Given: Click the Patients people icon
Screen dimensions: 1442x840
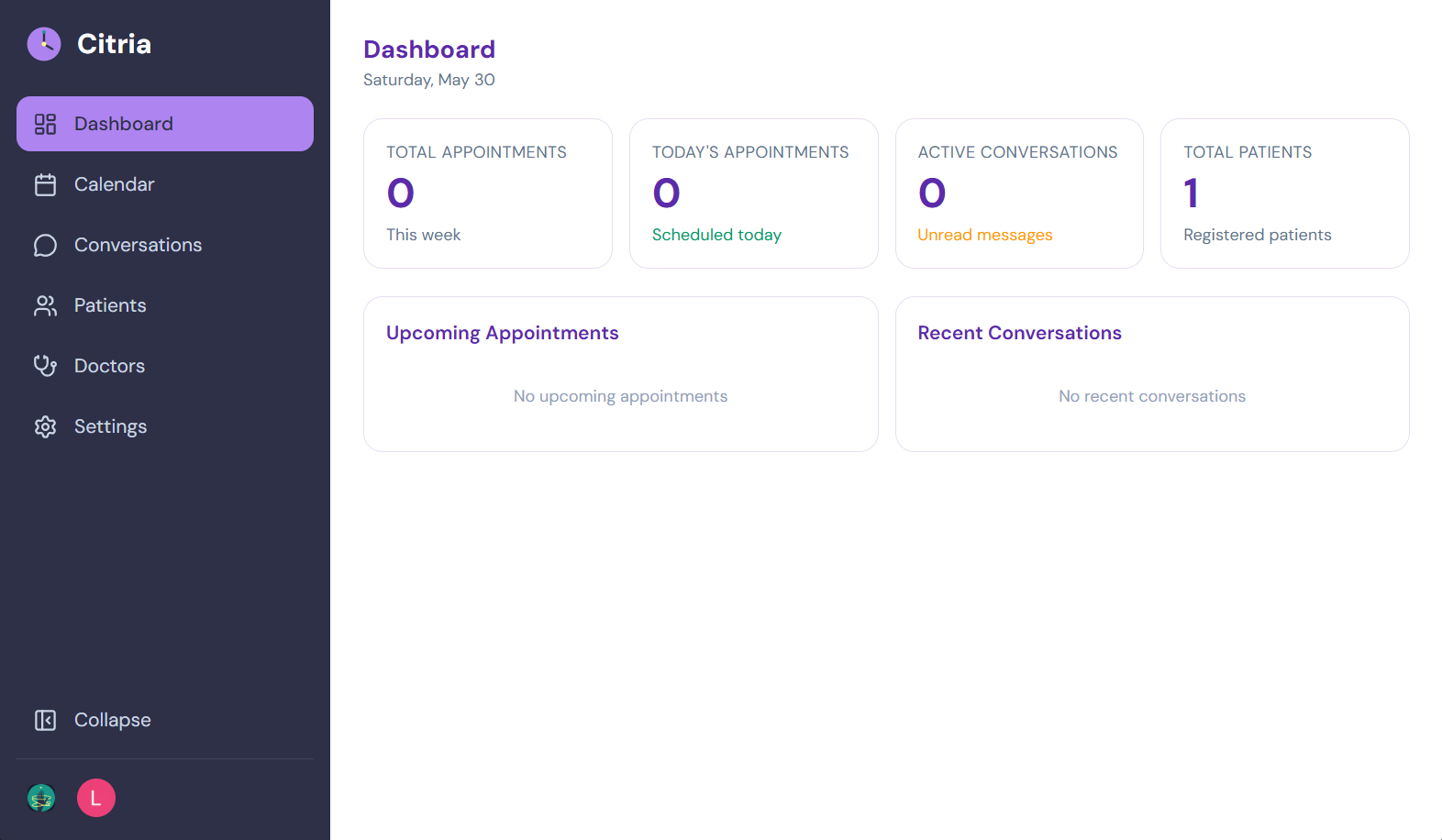Looking at the screenshot, I should pos(45,305).
